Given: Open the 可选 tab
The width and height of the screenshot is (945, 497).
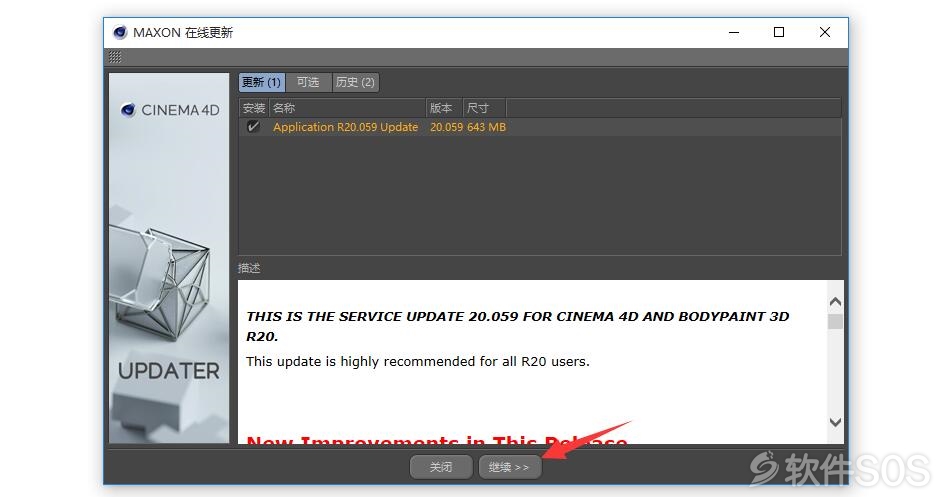Looking at the screenshot, I should [x=308, y=82].
